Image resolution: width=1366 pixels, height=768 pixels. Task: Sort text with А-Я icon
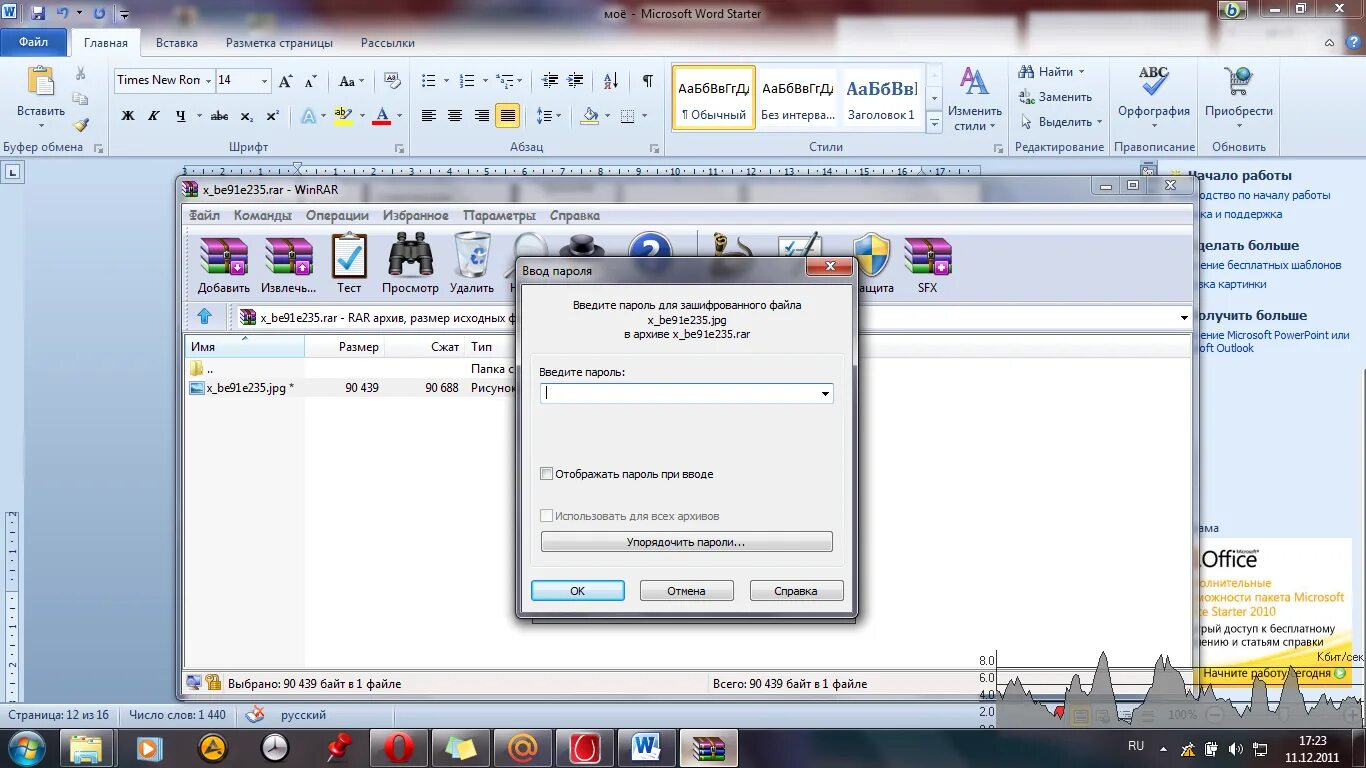tap(611, 81)
